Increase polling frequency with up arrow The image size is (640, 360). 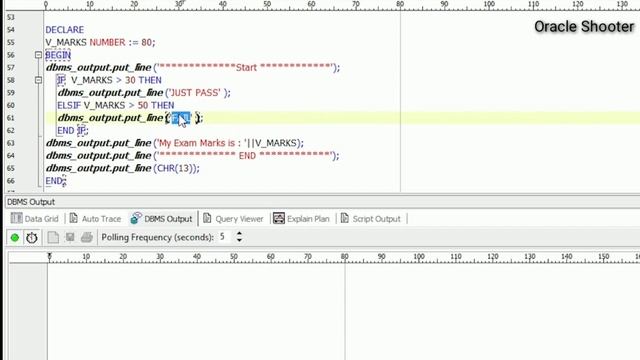click(x=239, y=234)
